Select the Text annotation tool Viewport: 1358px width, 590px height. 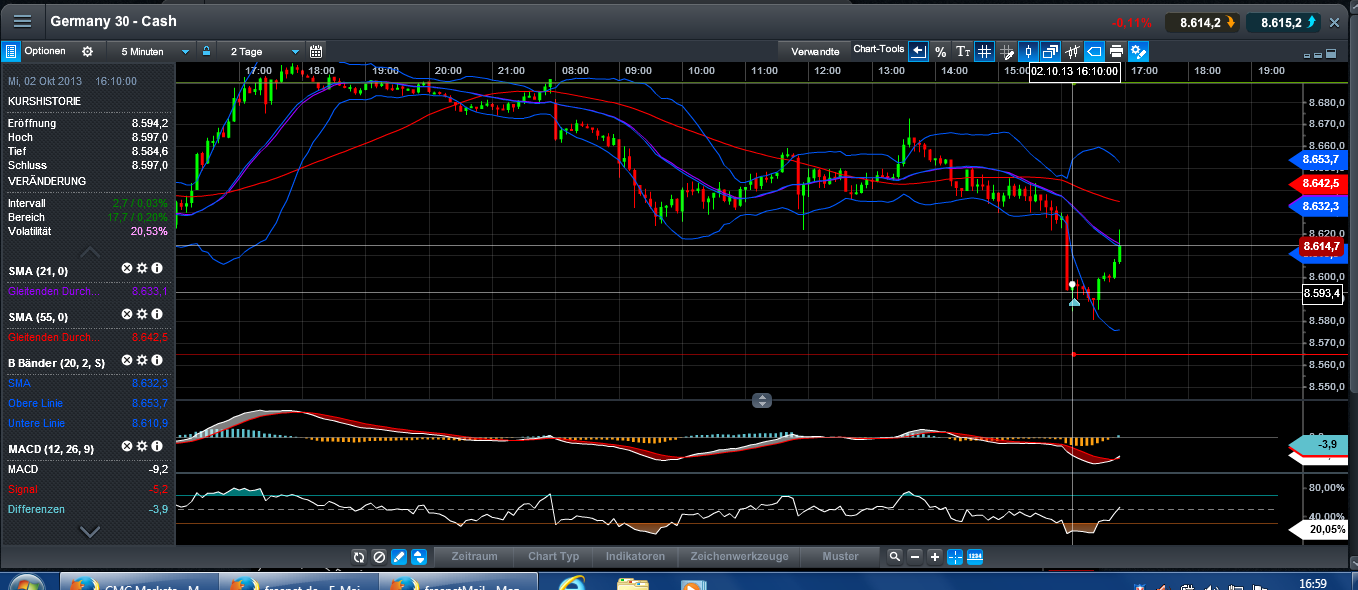pyautogui.click(x=962, y=51)
